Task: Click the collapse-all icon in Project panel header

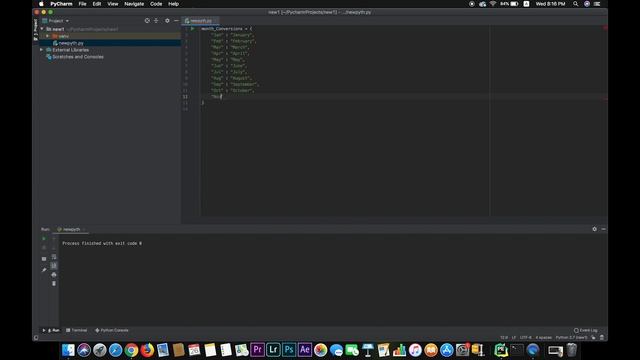Action: [156, 20]
